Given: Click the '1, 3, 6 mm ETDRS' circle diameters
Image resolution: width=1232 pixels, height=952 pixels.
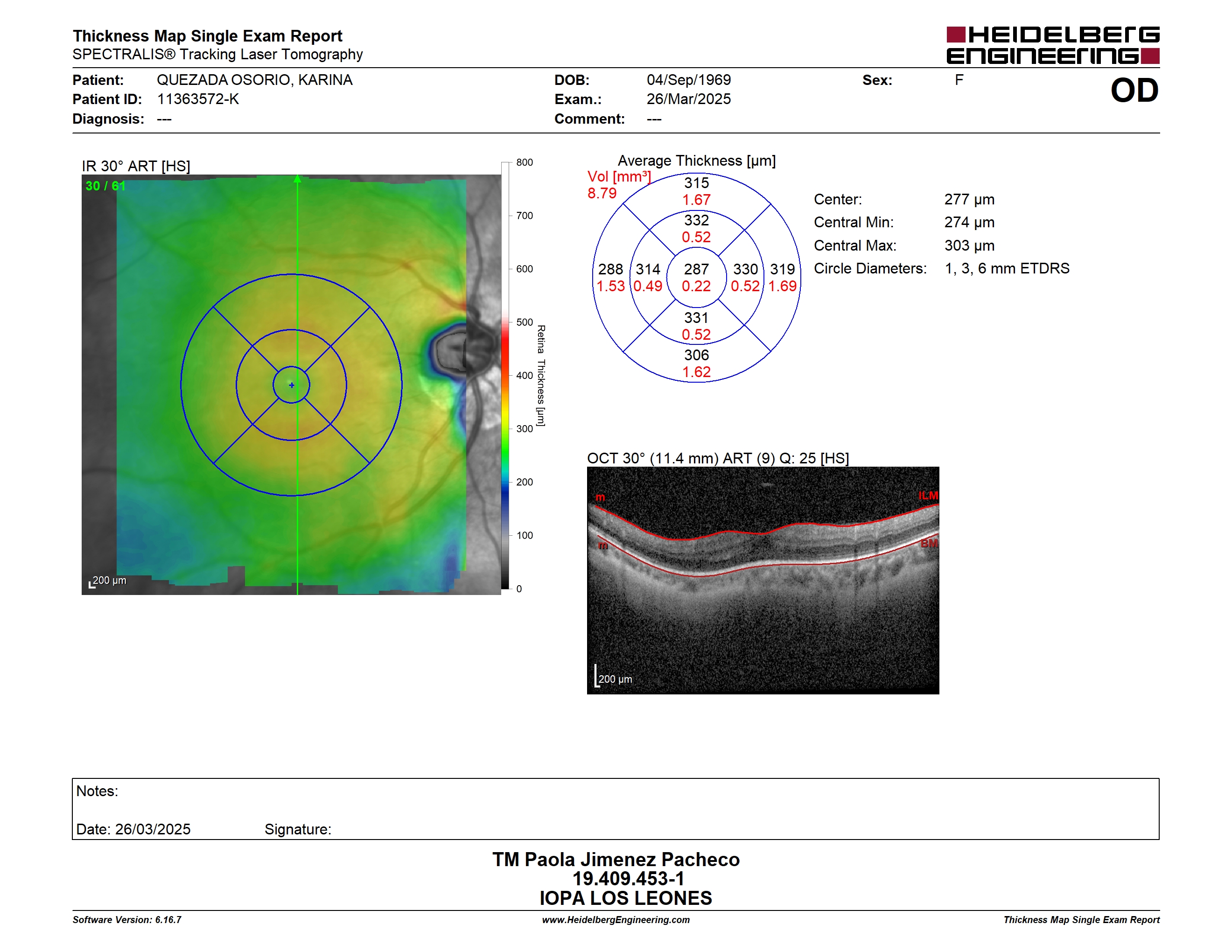Looking at the screenshot, I should coord(1007,268).
